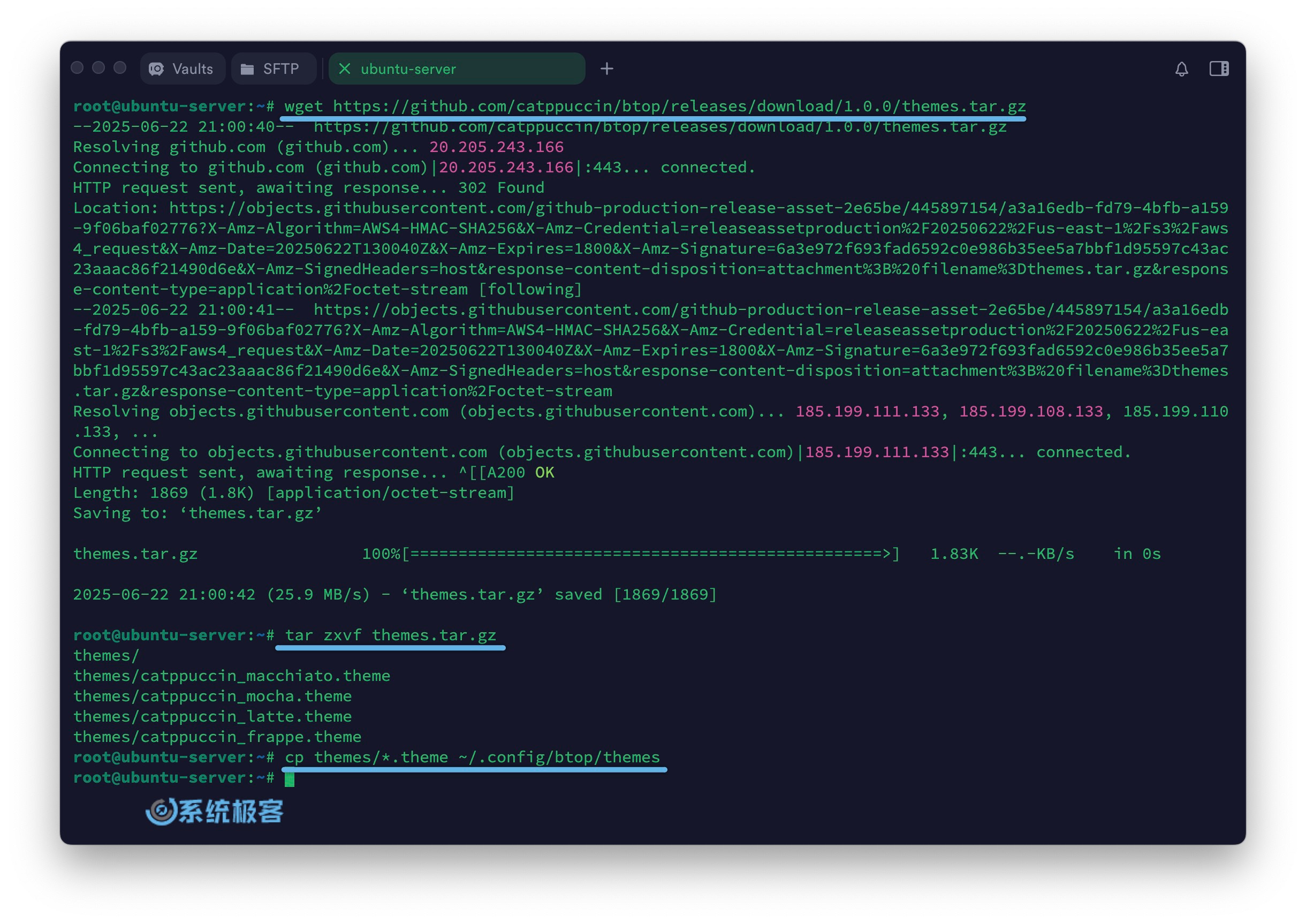
Task: Click 'themes/catppuccin_mocha.theme' line
Action: [212, 696]
